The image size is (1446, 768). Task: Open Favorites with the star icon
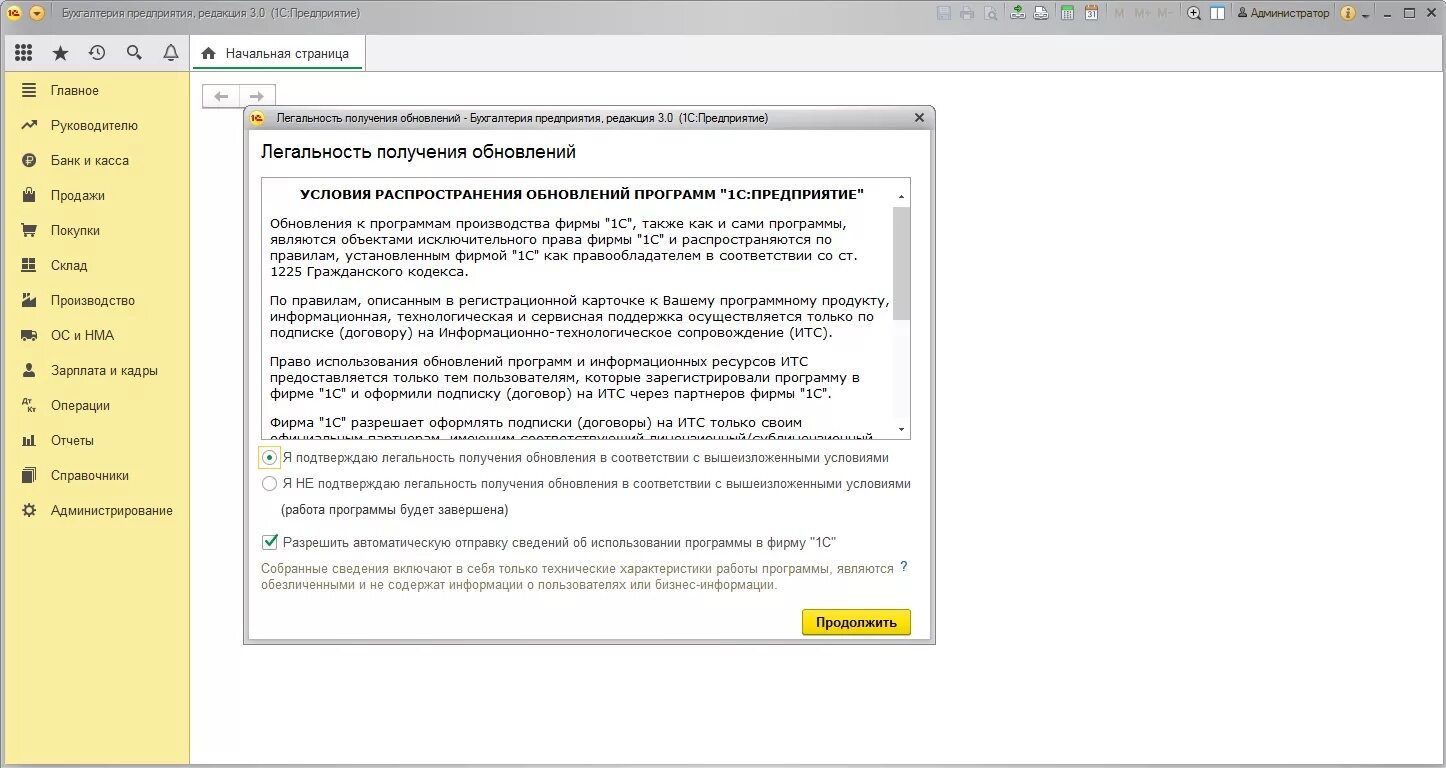click(60, 53)
